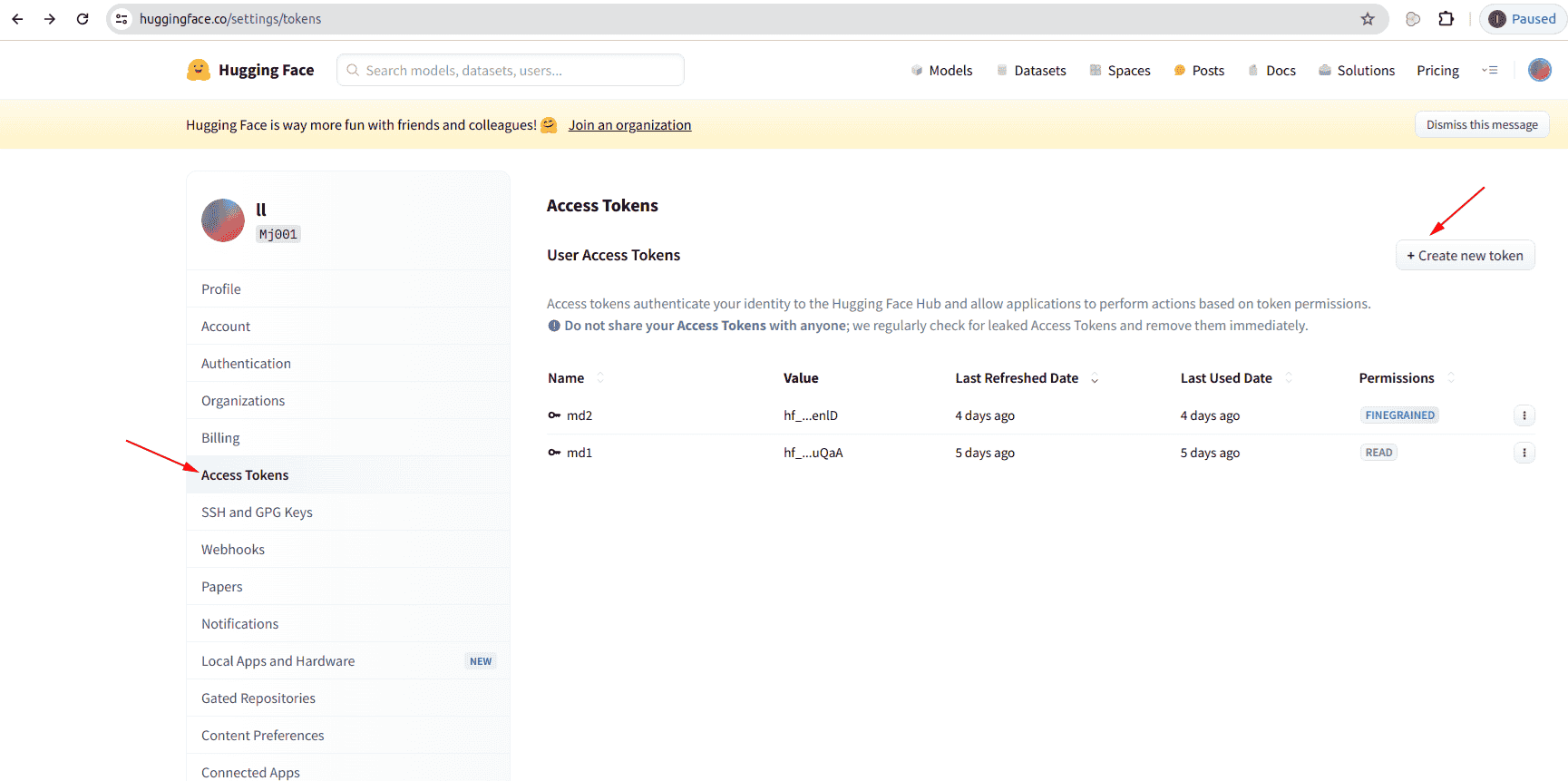Click the Hugging Face logo icon

pyautogui.click(x=198, y=70)
